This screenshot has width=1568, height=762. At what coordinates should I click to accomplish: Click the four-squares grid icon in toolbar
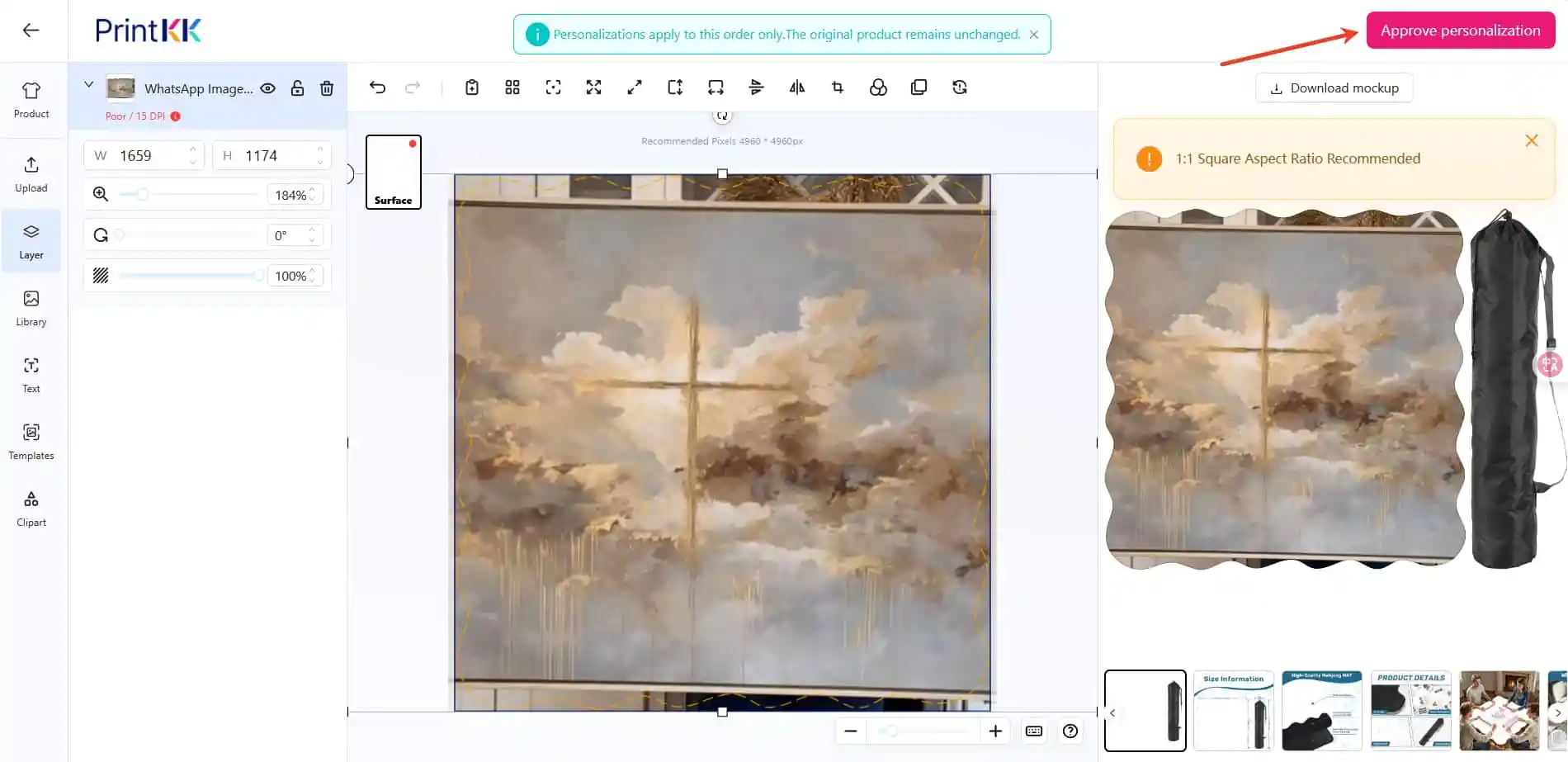pos(512,88)
